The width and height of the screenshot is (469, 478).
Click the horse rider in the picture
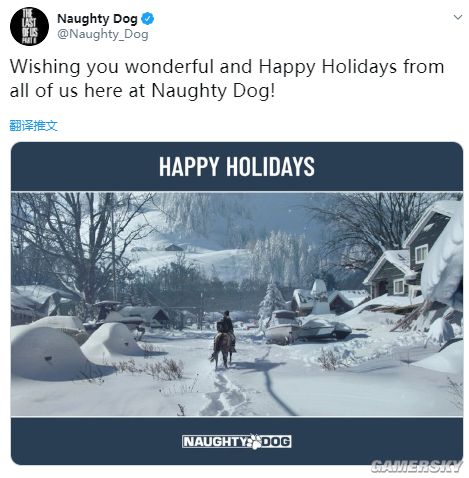[224, 339]
